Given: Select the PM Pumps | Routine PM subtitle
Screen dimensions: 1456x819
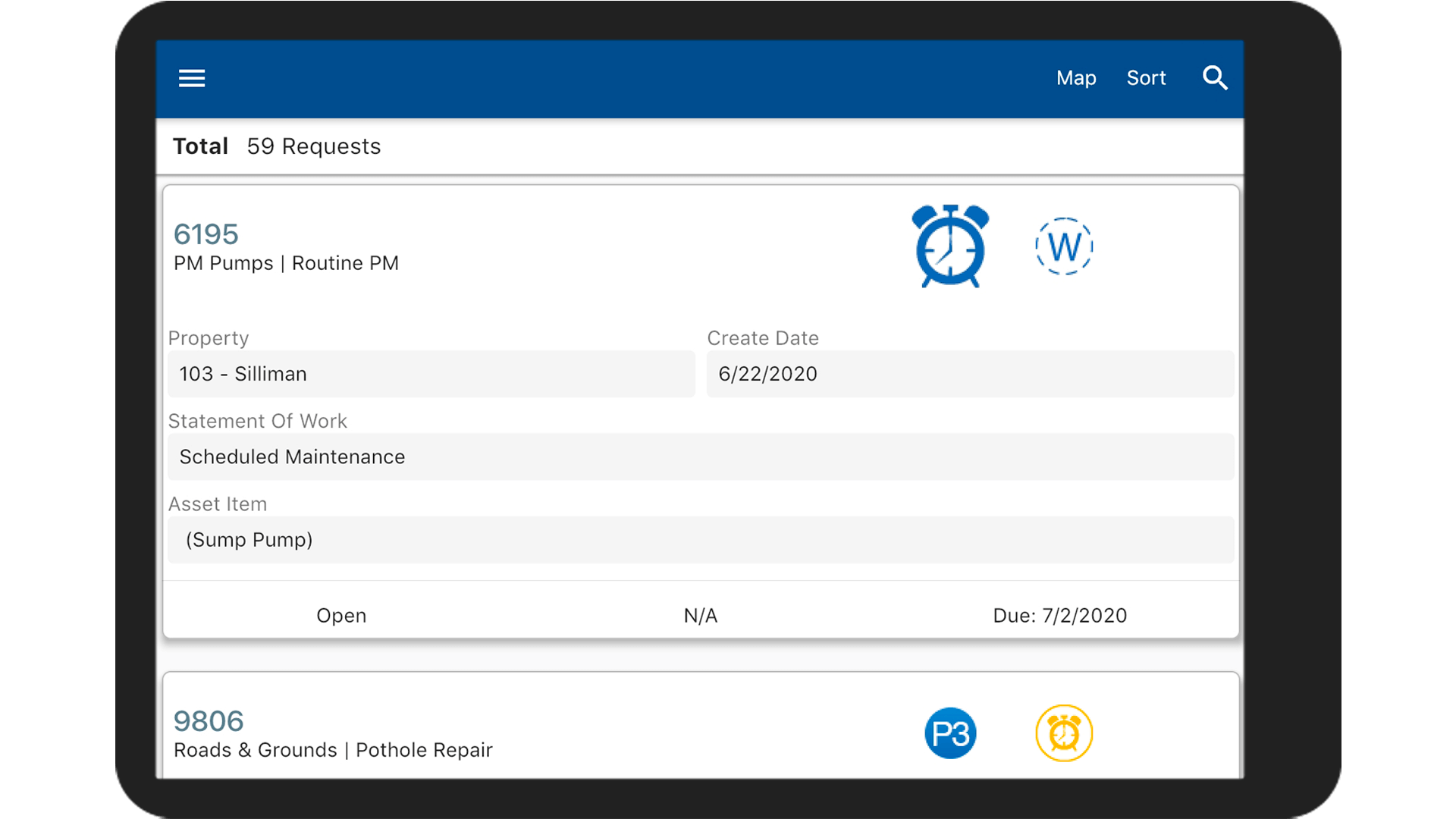Looking at the screenshot, I should [286, 263].
